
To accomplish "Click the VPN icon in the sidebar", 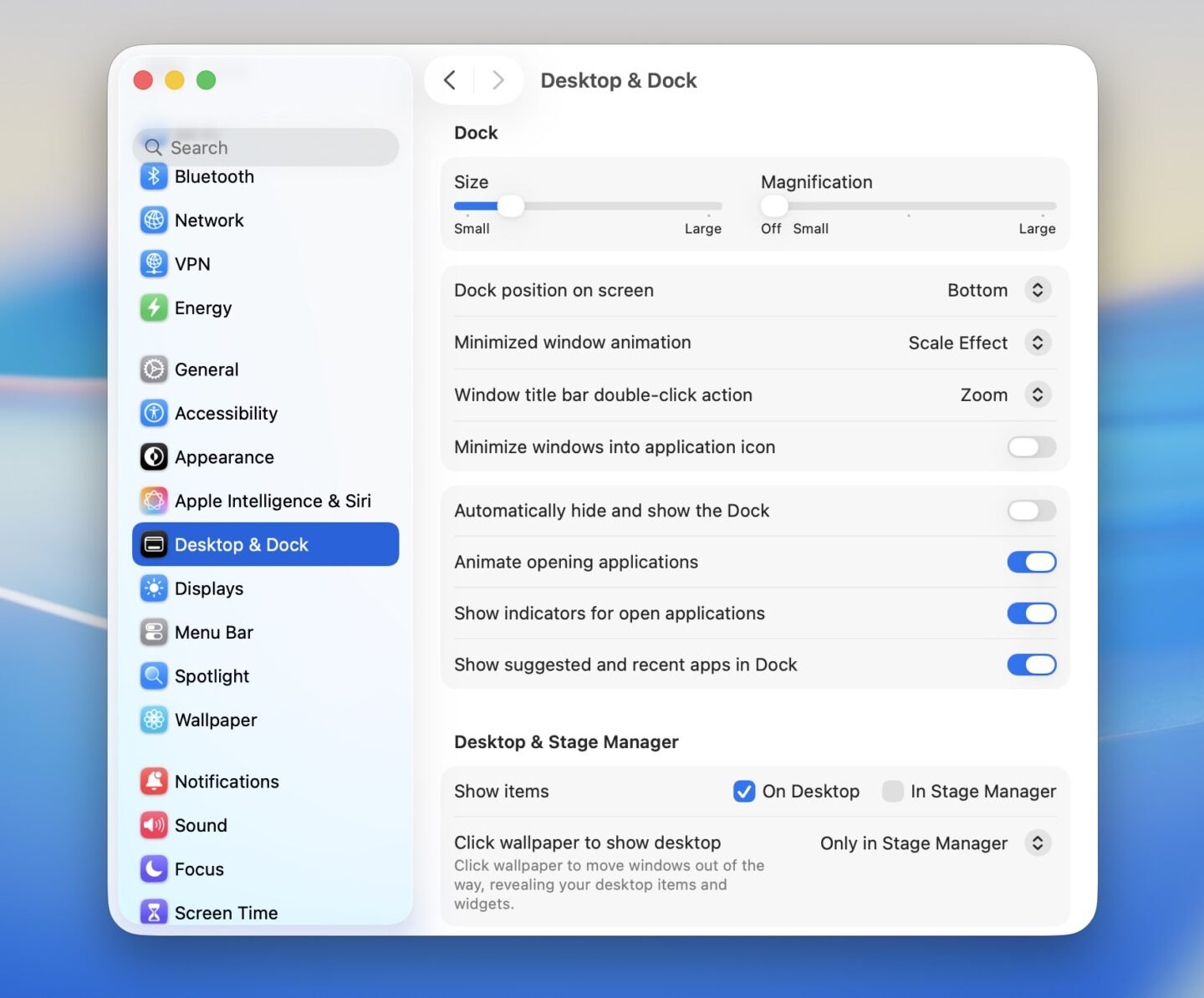I will (x=154, y=263).
